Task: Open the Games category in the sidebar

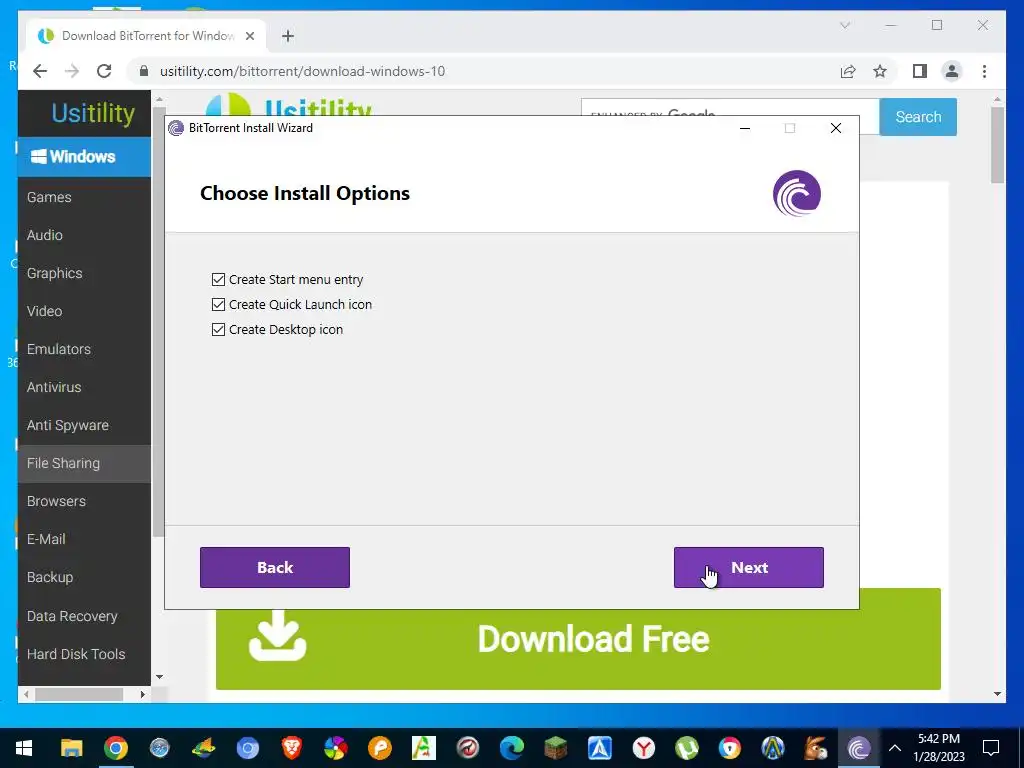Action: point(49,197)
